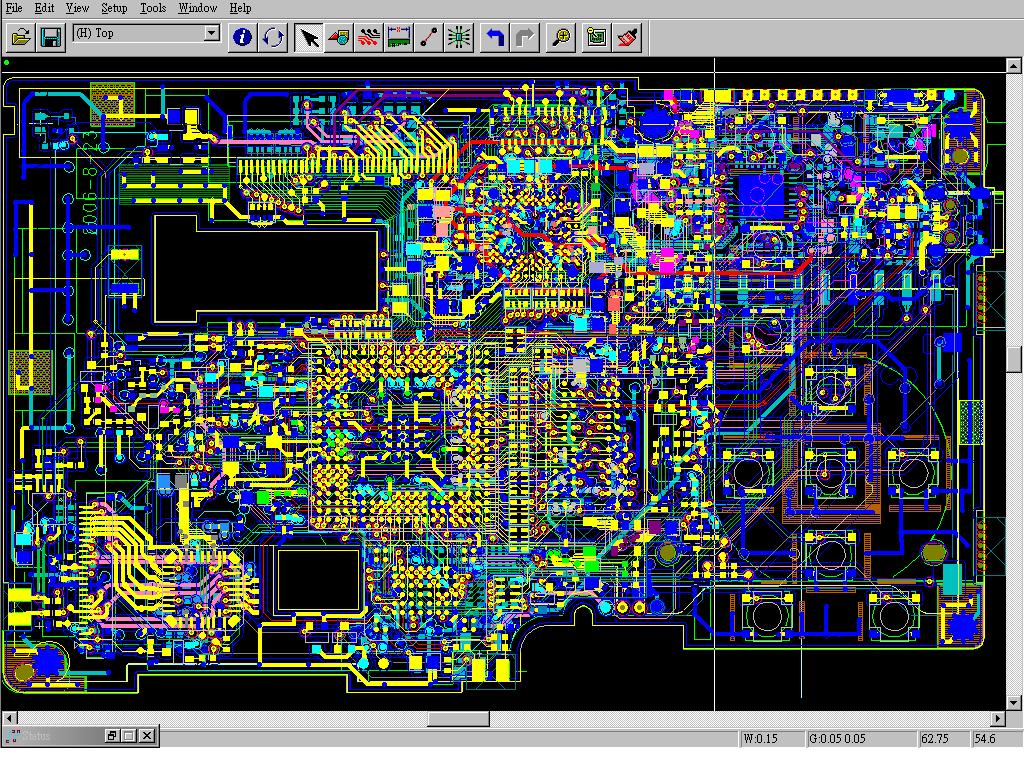Click the vertical scrollbar down arrow
Viewport: 1024px width, 768px height.
point(1014,703)
